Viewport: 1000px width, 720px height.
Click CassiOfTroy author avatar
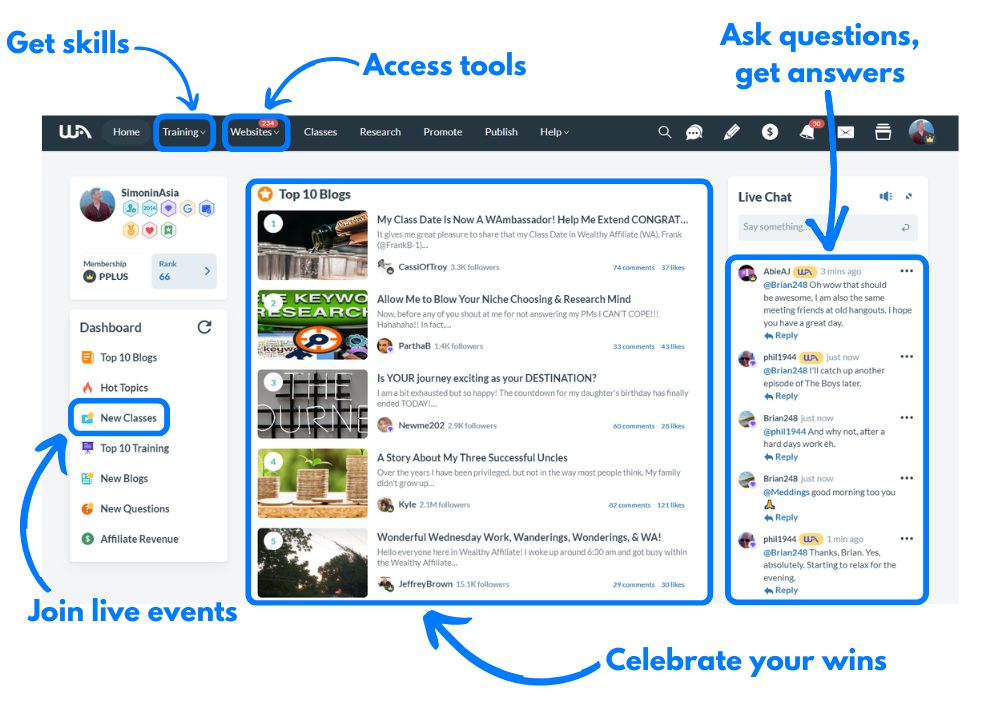385,267
